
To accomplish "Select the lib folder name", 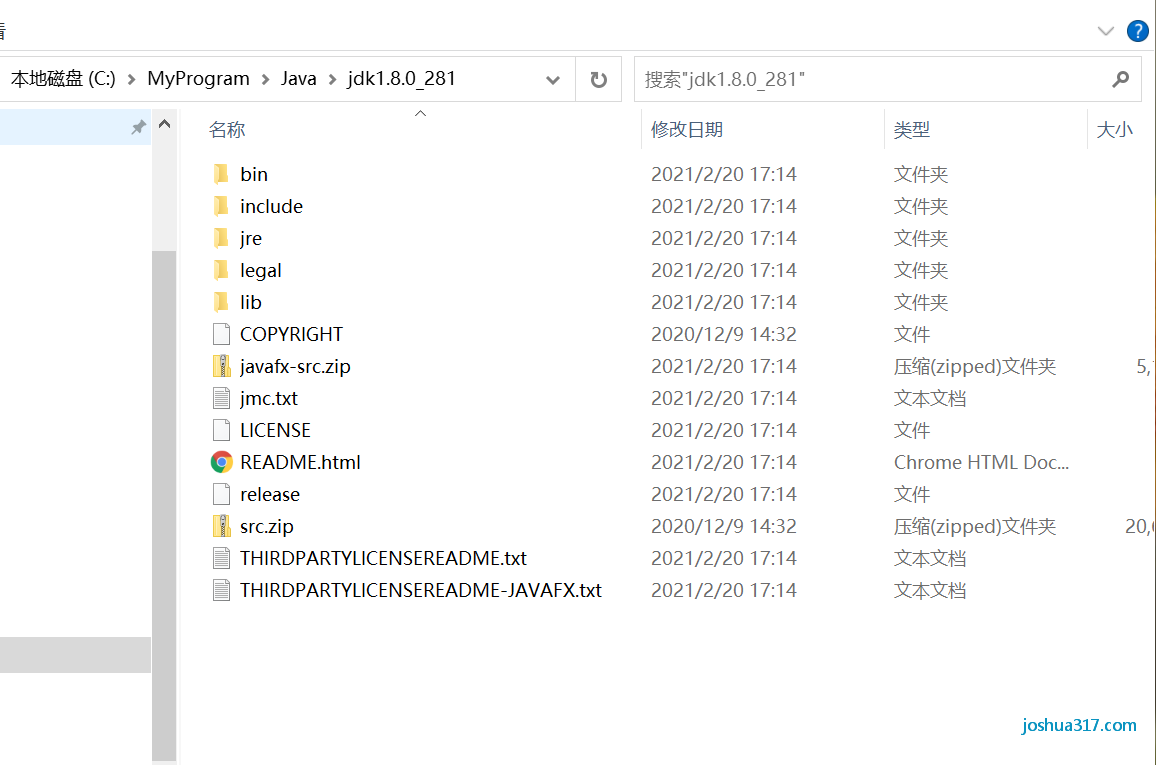I will coord(251,302).
